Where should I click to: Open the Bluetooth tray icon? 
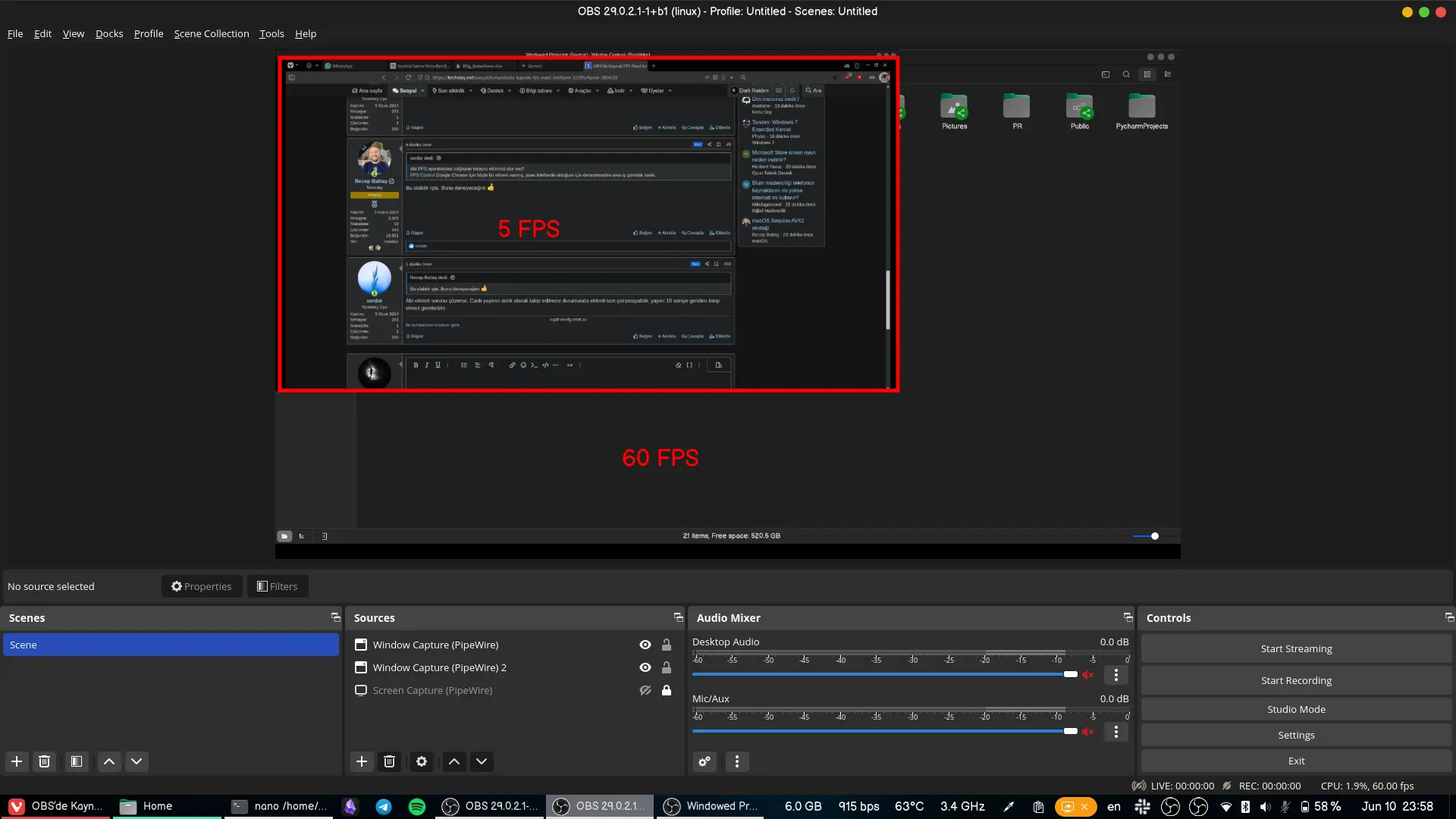coord(1245,806)
